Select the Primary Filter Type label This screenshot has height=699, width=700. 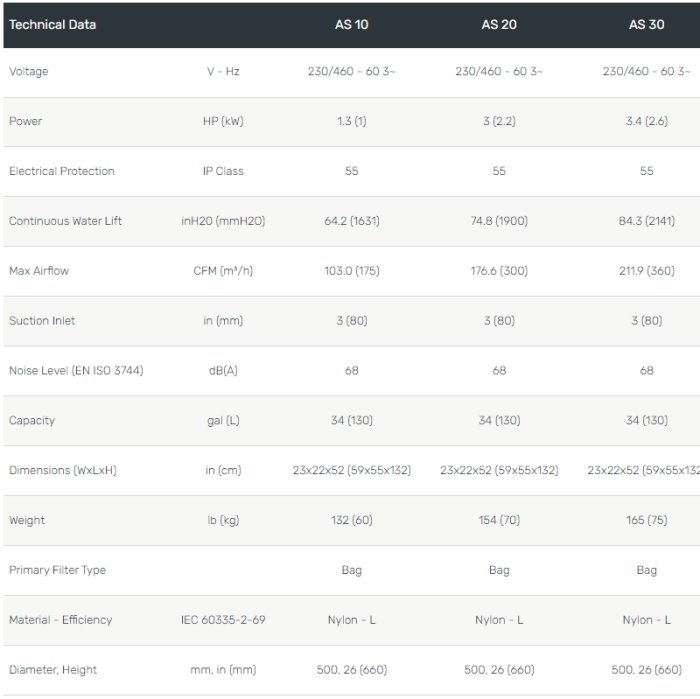[57, 570]
